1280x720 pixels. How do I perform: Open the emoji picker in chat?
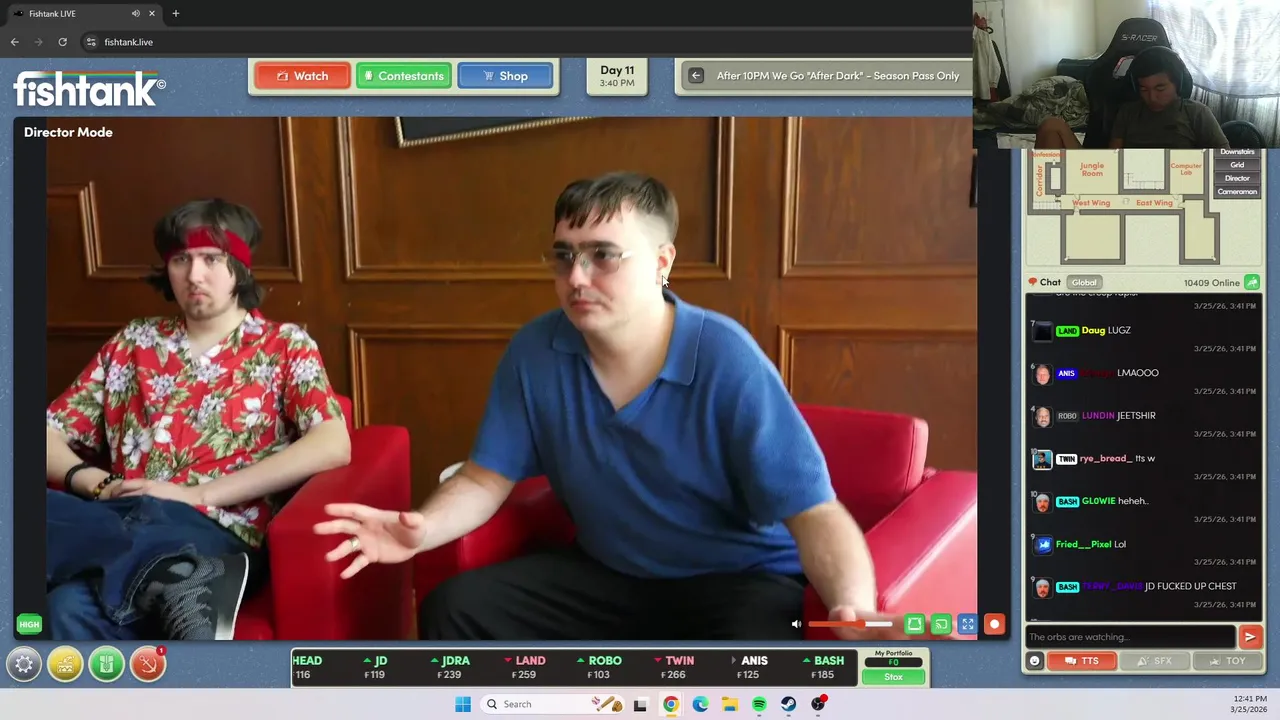[1035, 661]
